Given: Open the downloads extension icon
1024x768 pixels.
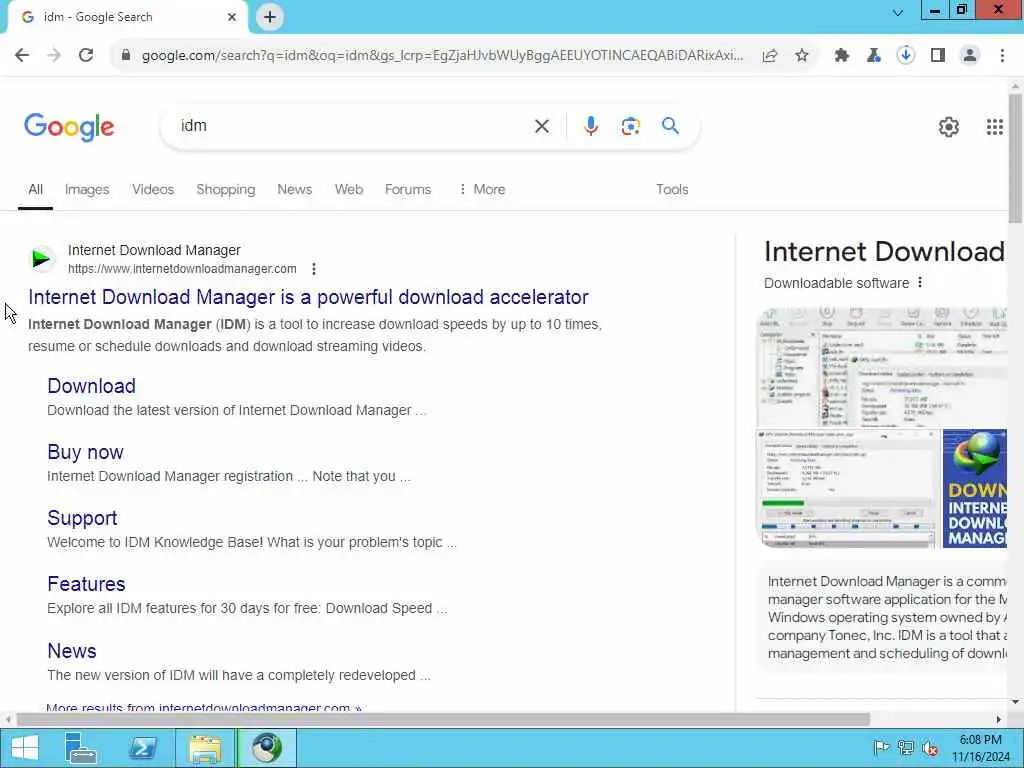Looking at the screenshot, I should 906,56.
